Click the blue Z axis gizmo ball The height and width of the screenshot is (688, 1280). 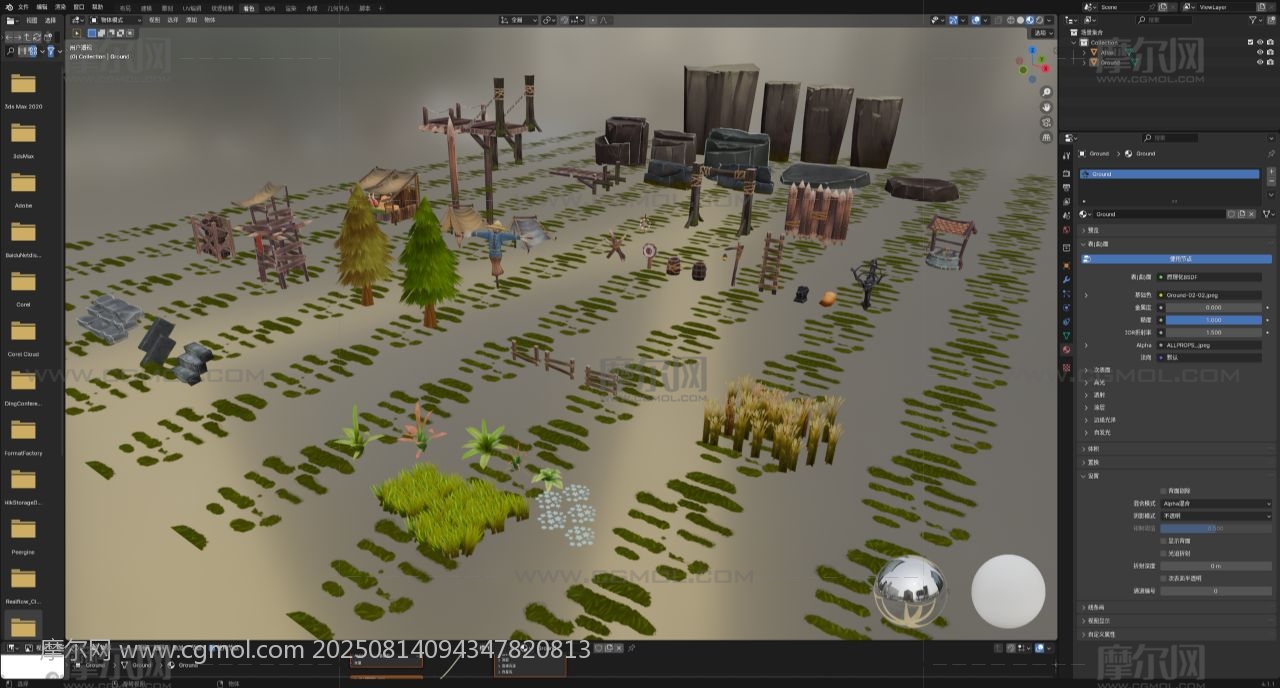(1033, 51)
